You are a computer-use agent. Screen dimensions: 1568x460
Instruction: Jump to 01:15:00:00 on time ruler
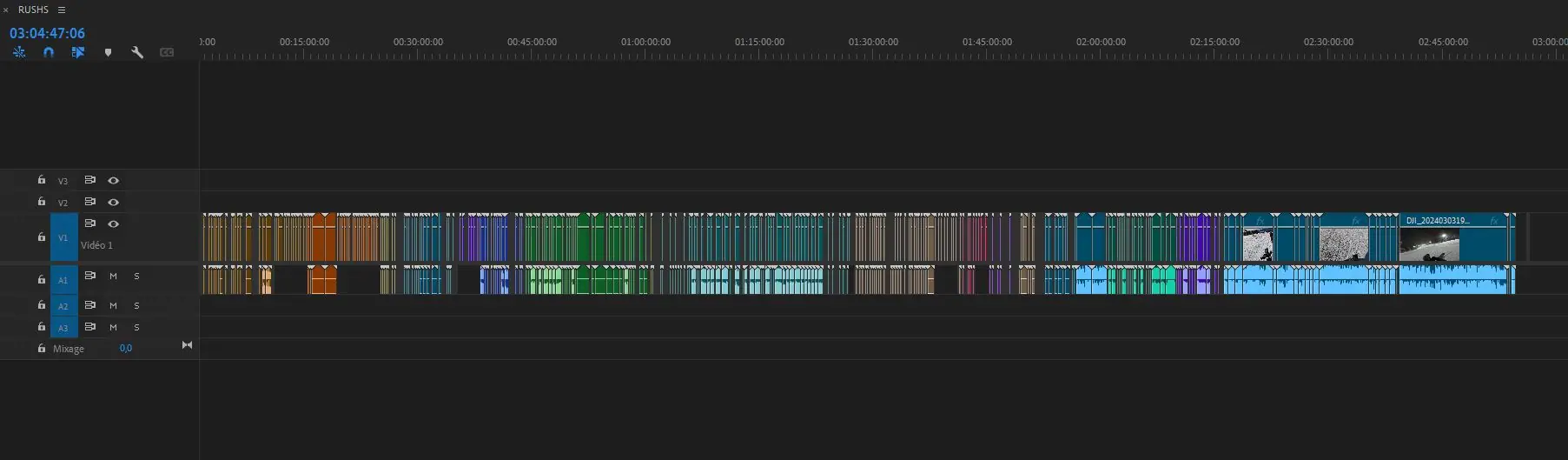pyautogui.click(x=759, y=42)
